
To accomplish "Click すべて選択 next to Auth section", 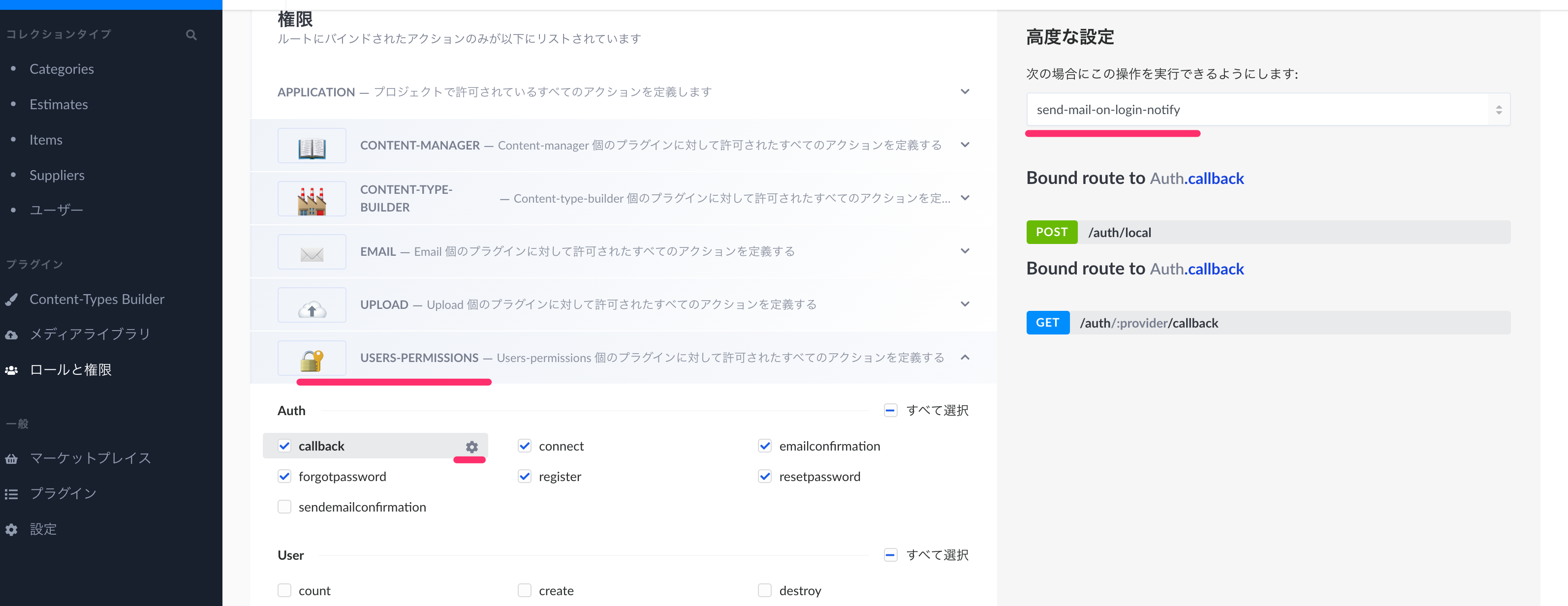I will coord(938,410).
